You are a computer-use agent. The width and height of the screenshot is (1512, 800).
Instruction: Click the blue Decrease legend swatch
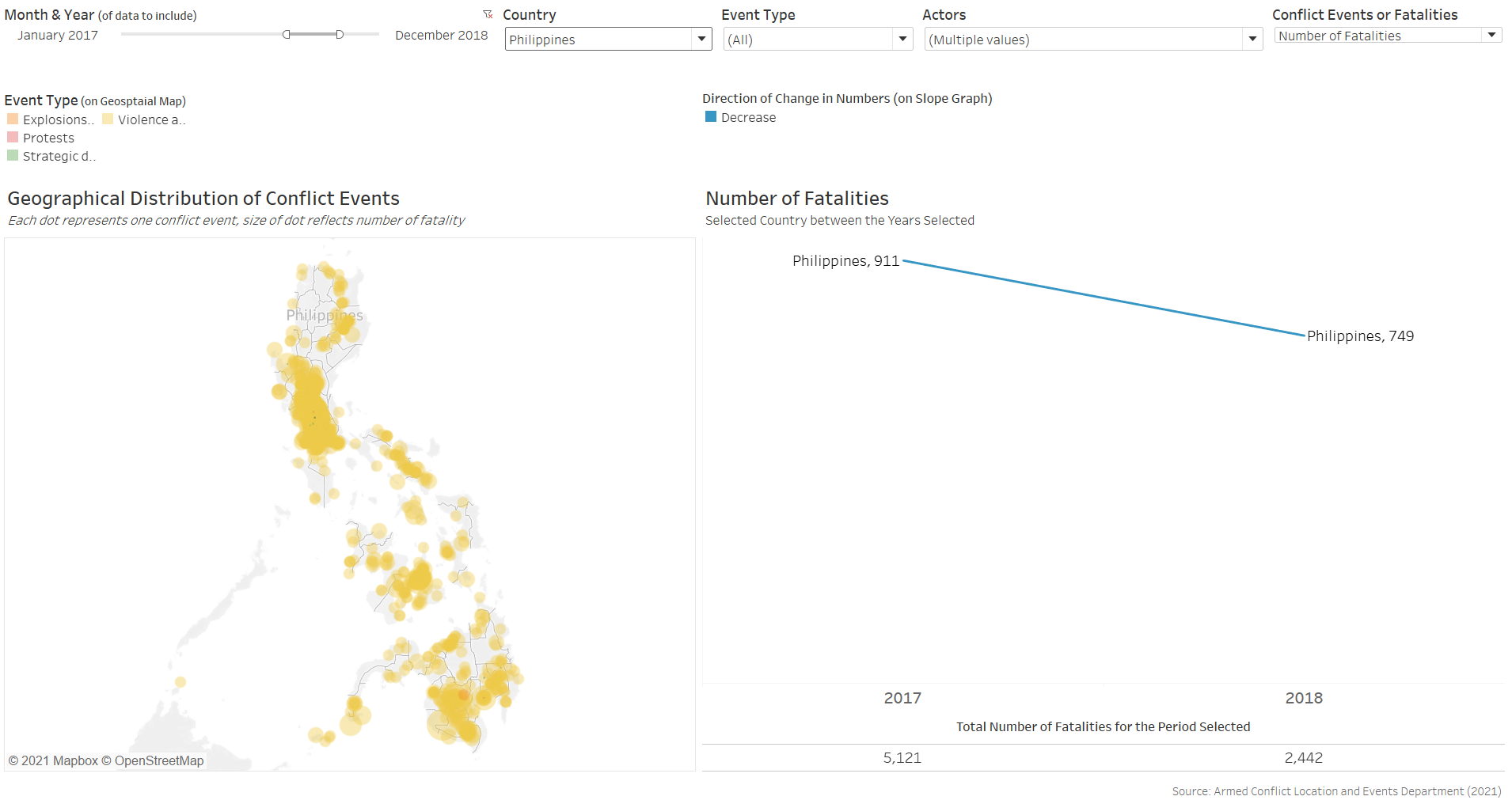pos(711,117)
